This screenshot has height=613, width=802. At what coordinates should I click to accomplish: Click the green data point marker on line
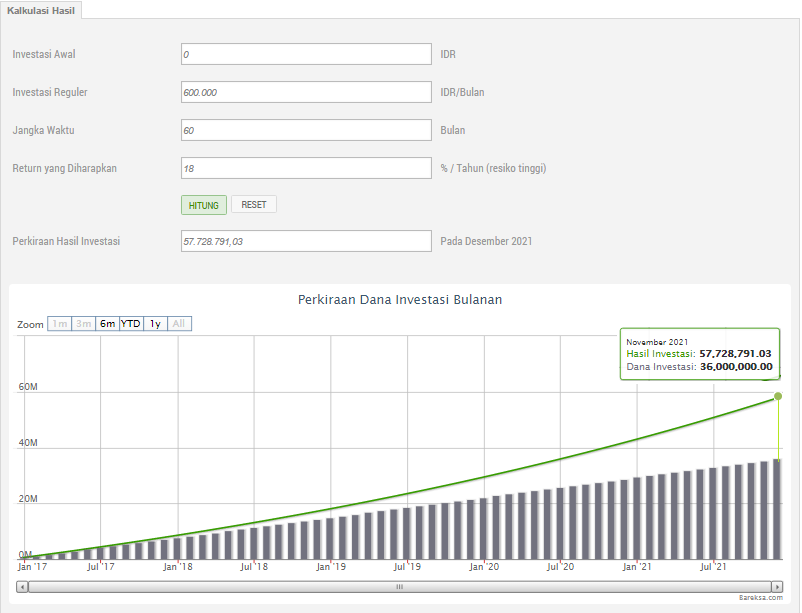pyautogui.click(x=778, y=396)
